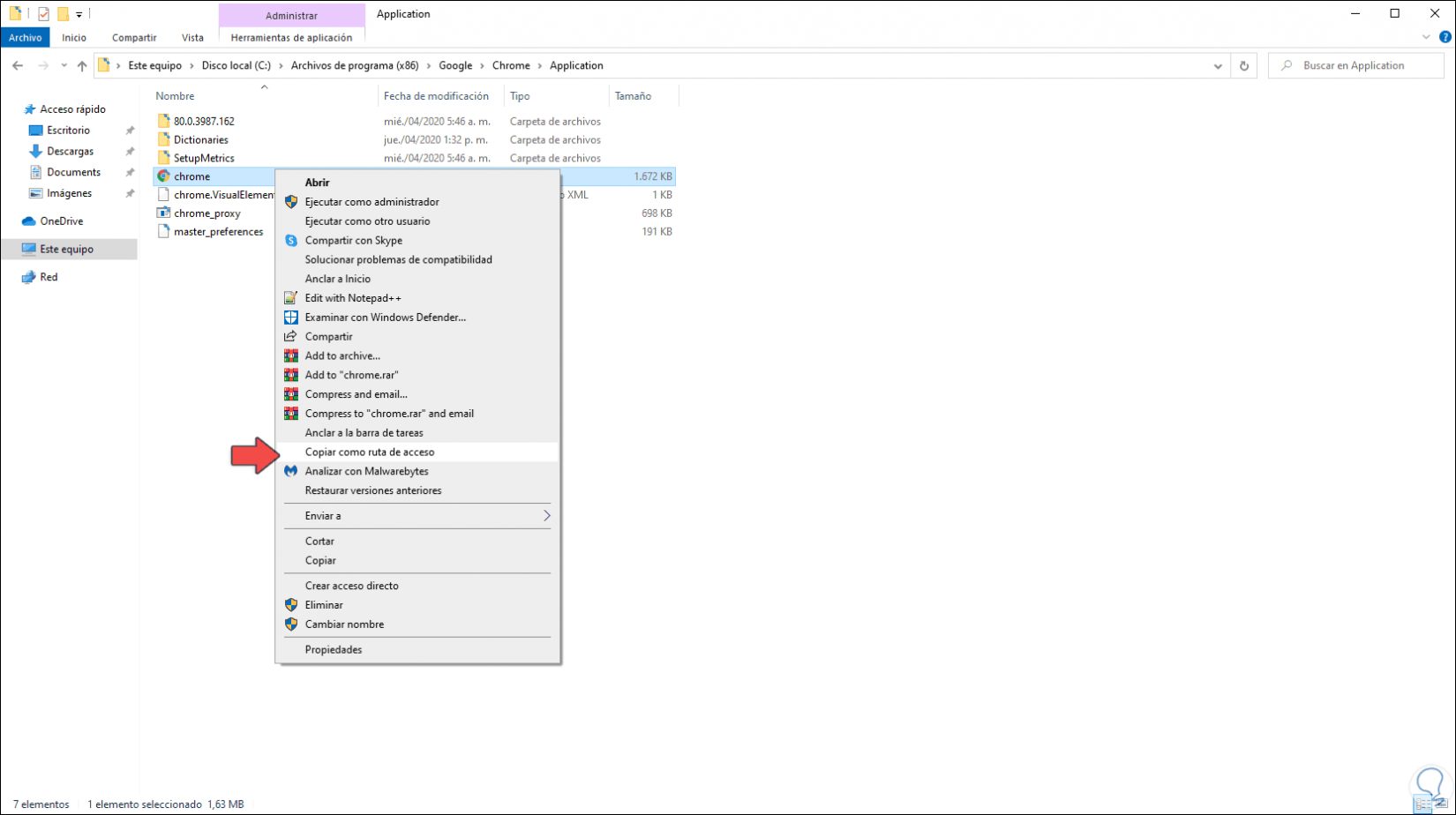Expand the chevron after Disco local (C:)
Image resolution: width=1456 pixels, height=815 pixels.
coord(281,66)
